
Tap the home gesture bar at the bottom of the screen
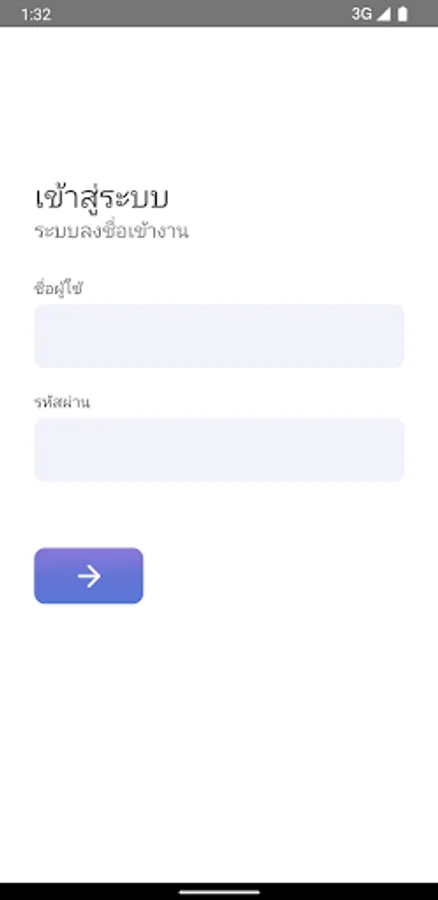pos(219,892)
